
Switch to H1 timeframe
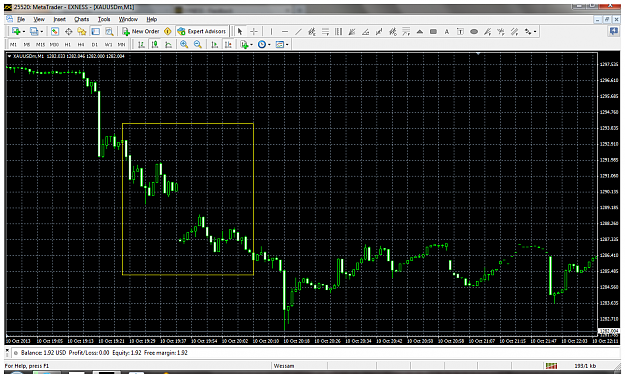68,45
